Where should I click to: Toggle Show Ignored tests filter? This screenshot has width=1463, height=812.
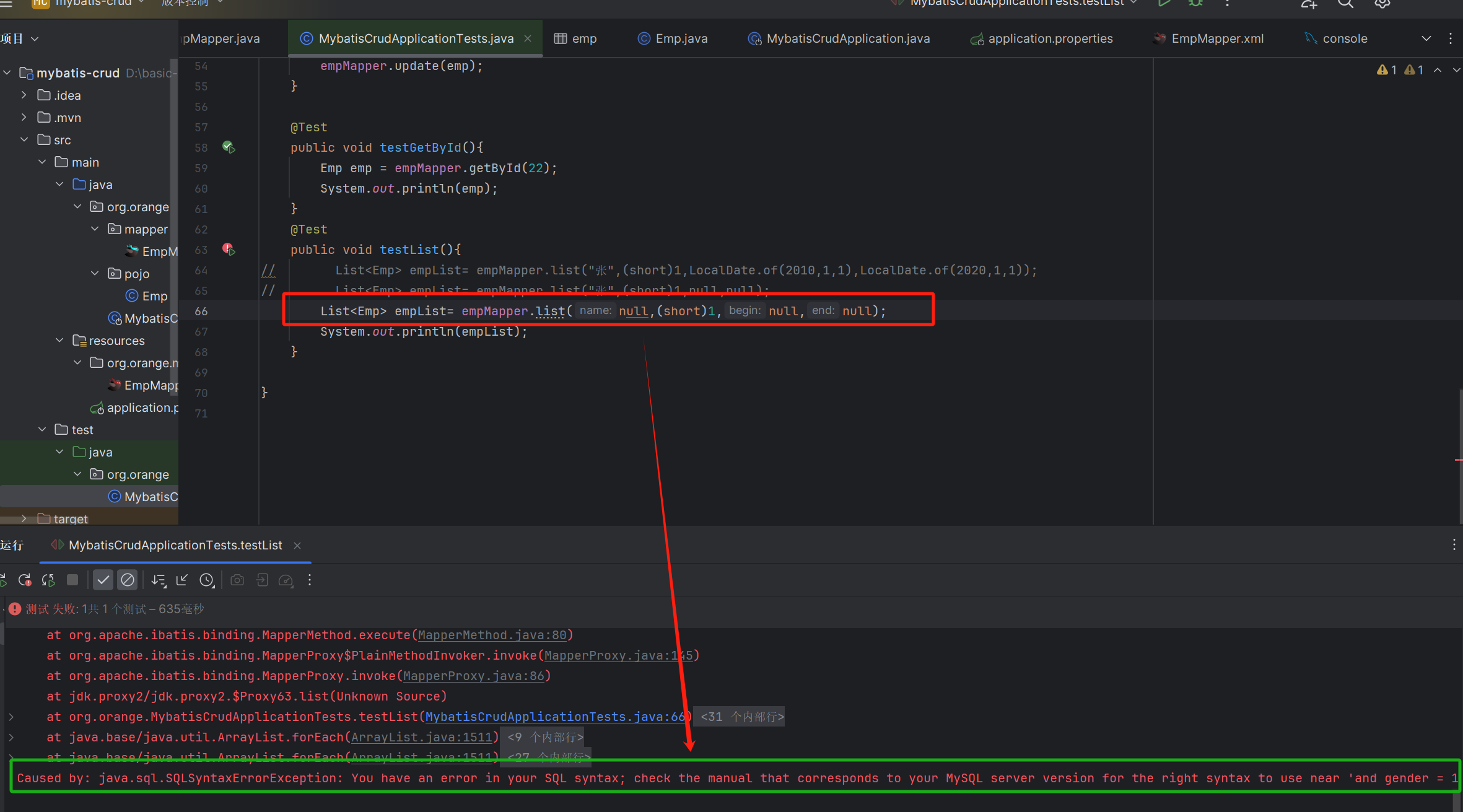128,580
